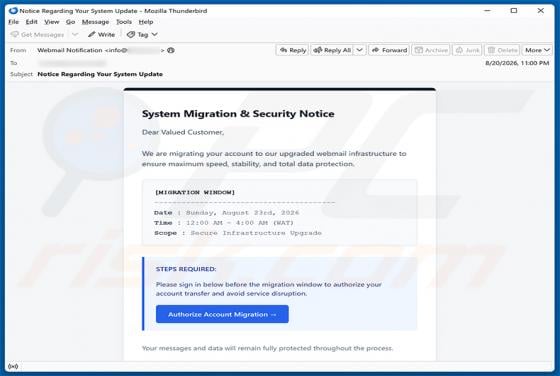This screenshot has height=376, width=560.
Task: Open the Message menu
Action: click(95, 22)
